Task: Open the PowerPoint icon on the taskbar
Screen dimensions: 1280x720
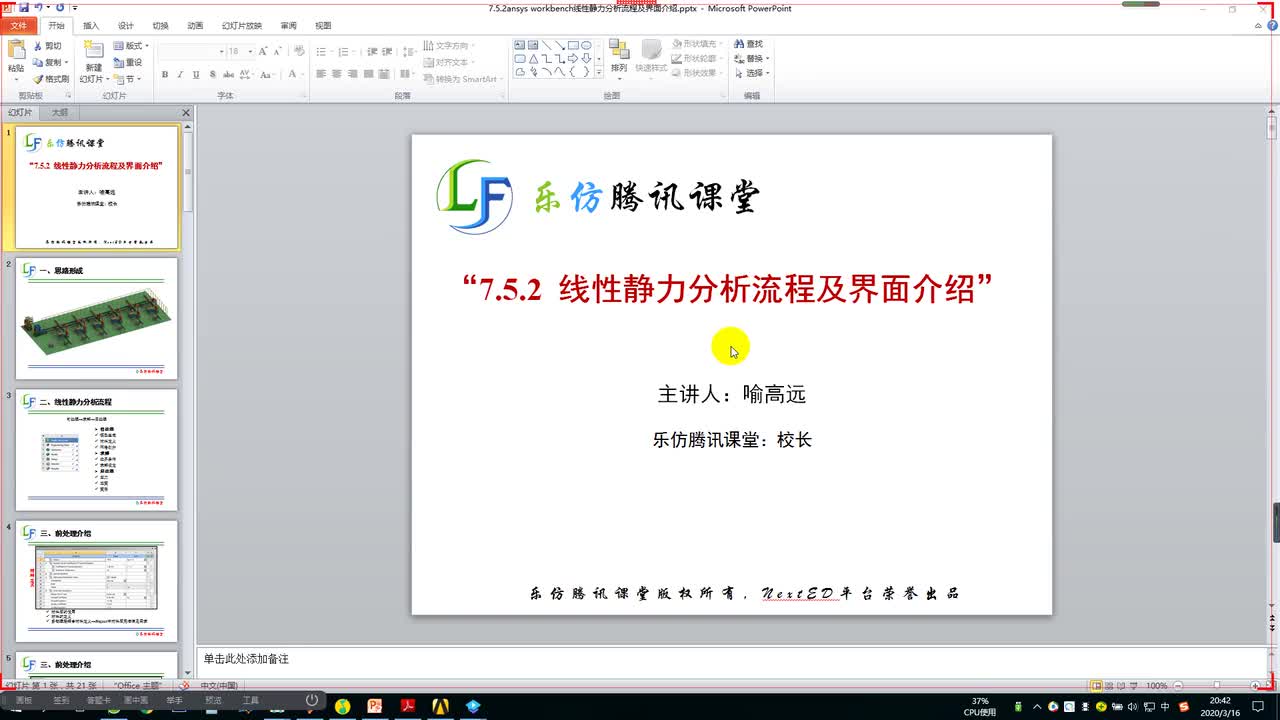Action: click(376, 706)
